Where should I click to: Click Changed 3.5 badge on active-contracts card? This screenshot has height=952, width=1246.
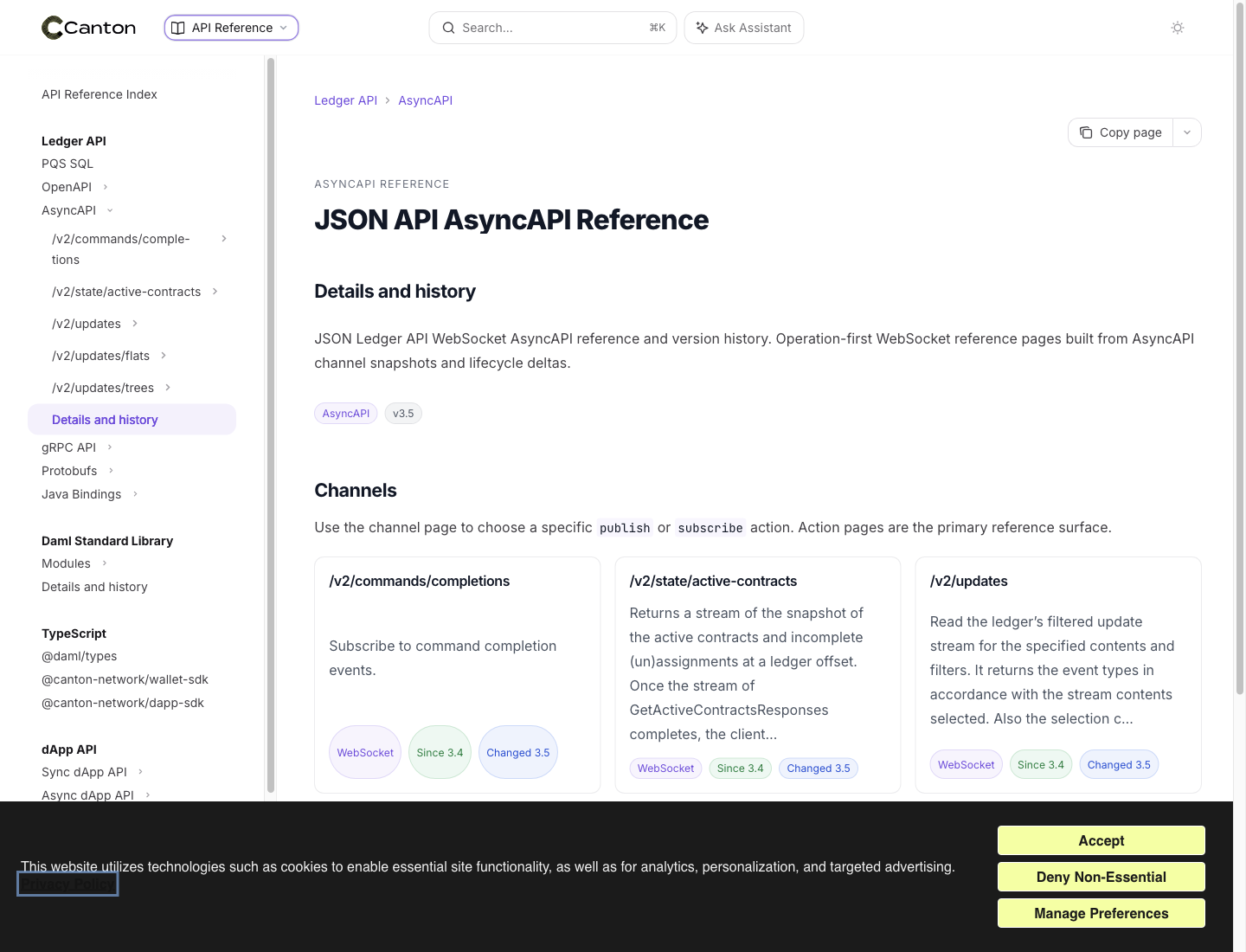click(819, 769)
